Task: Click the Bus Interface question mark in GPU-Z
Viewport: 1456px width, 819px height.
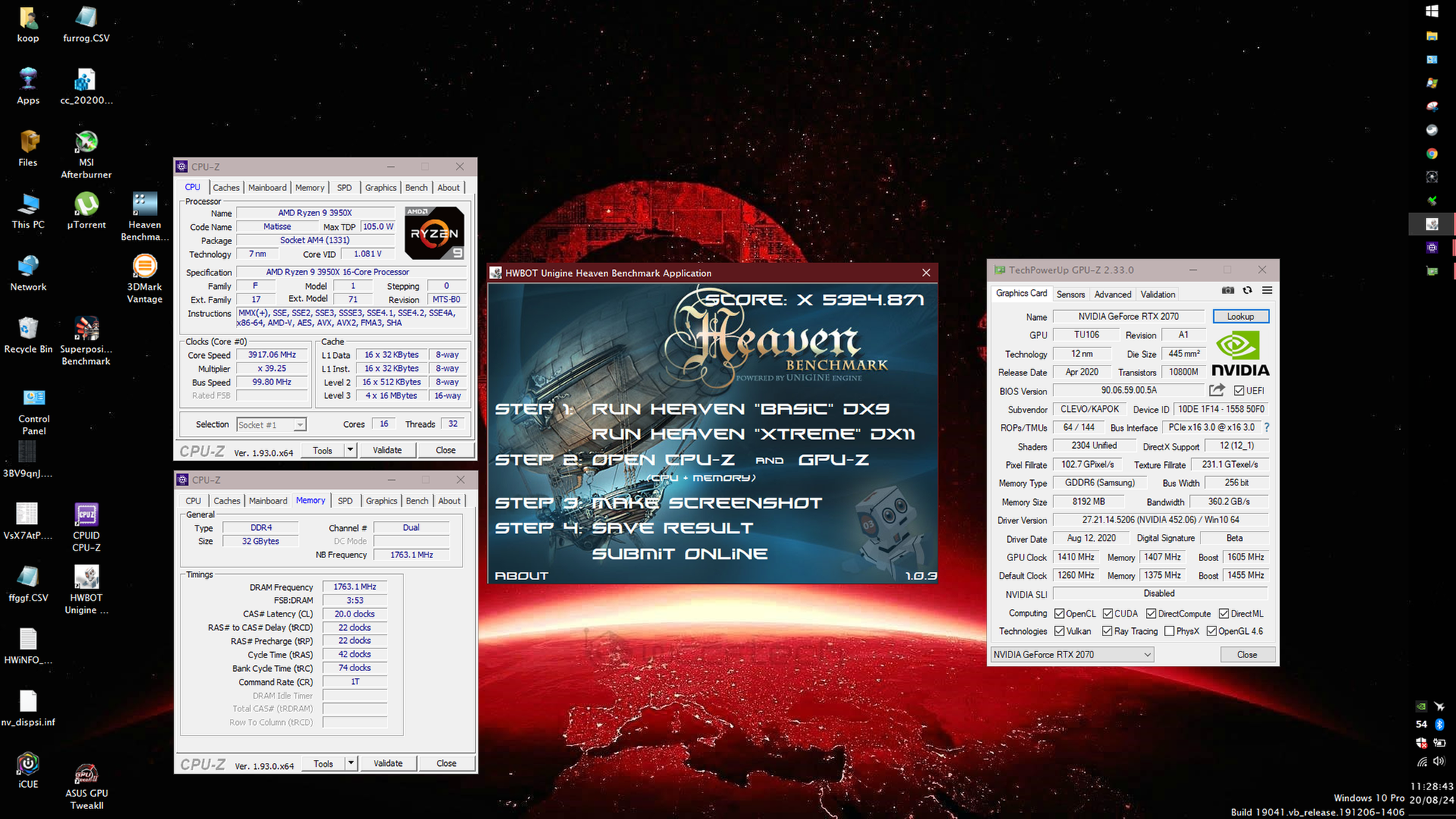Action: pos(1266,428)
